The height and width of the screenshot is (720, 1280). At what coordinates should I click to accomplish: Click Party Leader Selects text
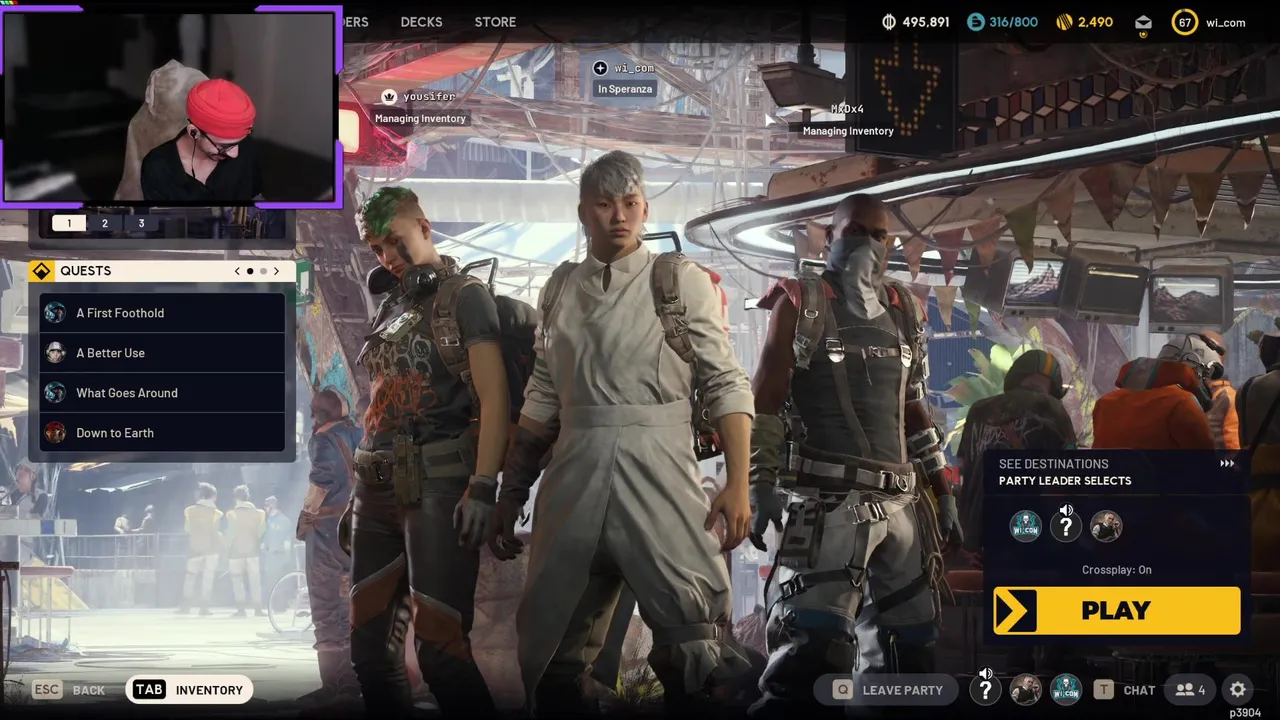1065,481
